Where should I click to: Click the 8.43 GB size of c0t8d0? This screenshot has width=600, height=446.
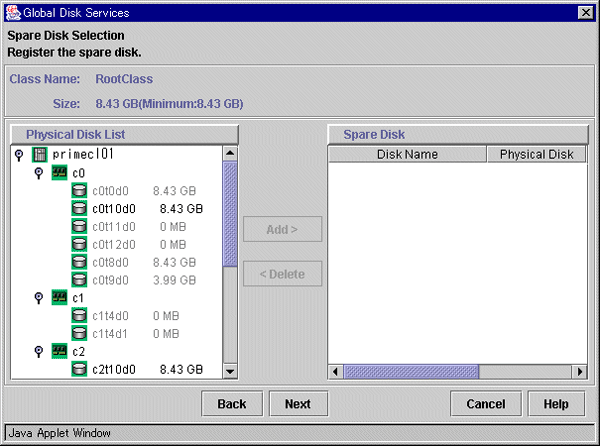pyautogui.click(x=174, y=262)
